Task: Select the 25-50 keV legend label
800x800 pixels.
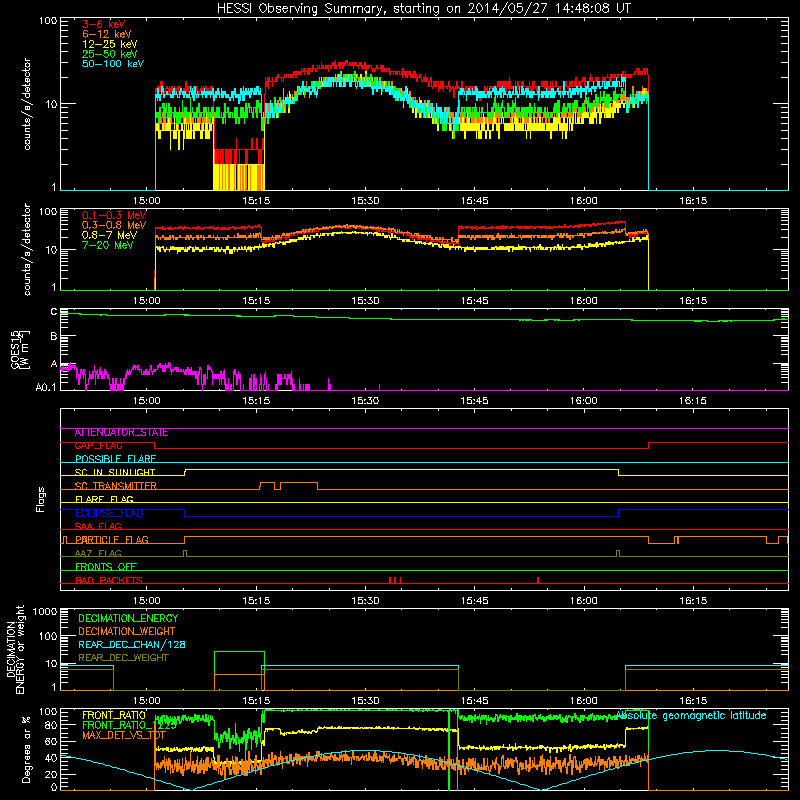Action: tap(109, 54)
